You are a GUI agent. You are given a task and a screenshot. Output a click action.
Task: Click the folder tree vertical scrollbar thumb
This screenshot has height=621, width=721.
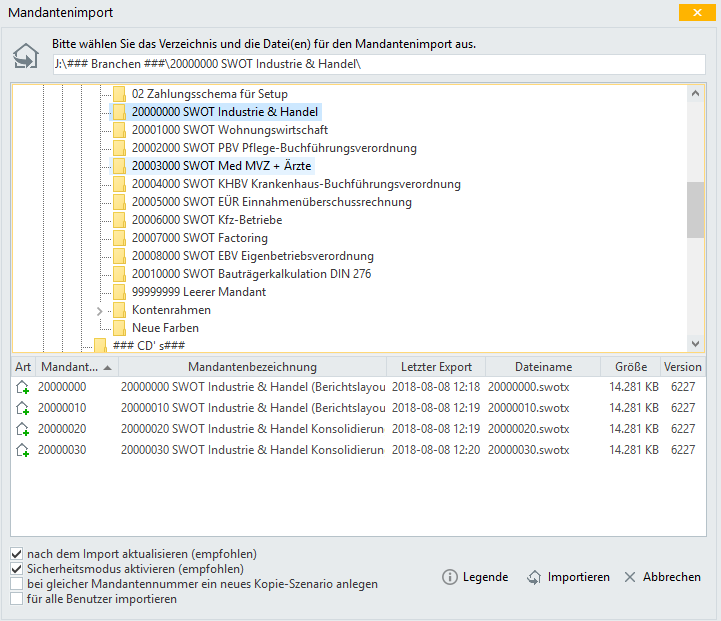(x=695, y=210)
